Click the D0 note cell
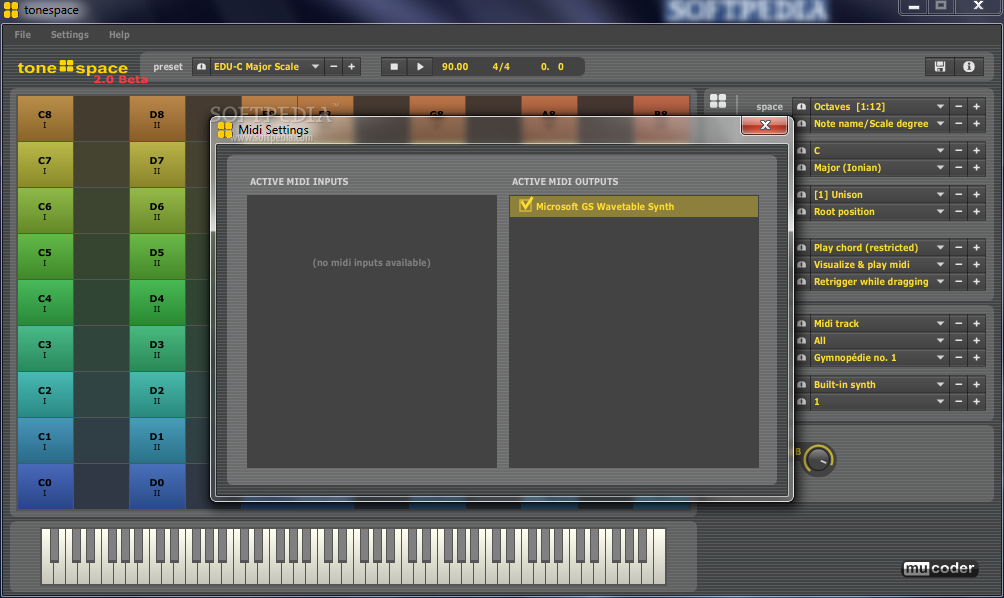 157,487
